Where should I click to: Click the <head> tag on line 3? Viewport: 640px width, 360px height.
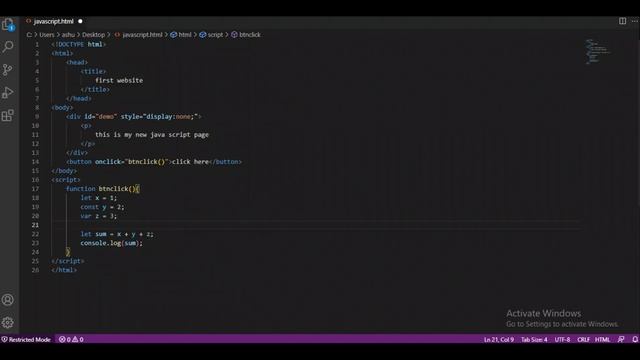[77, 62]
